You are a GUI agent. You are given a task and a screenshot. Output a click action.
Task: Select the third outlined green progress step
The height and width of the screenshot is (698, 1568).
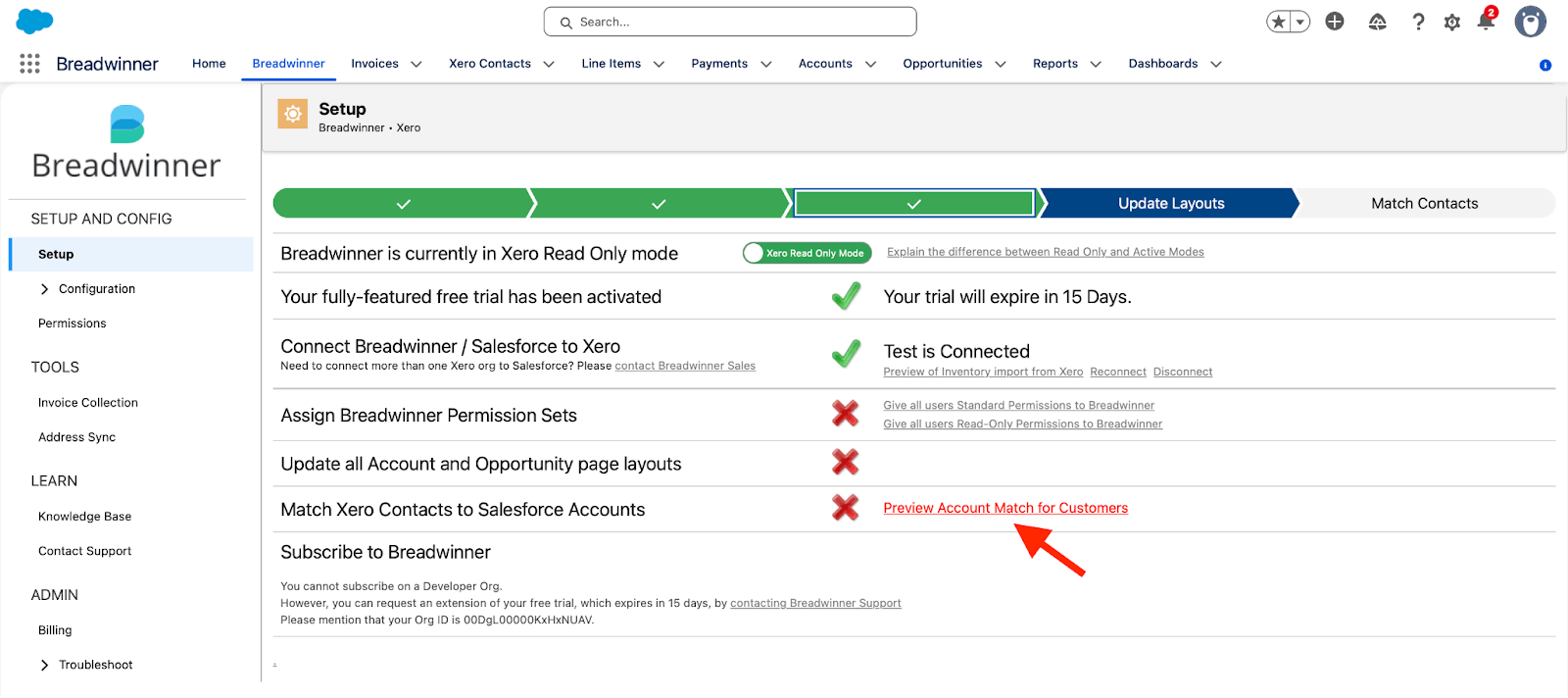(x=914, y=203)
